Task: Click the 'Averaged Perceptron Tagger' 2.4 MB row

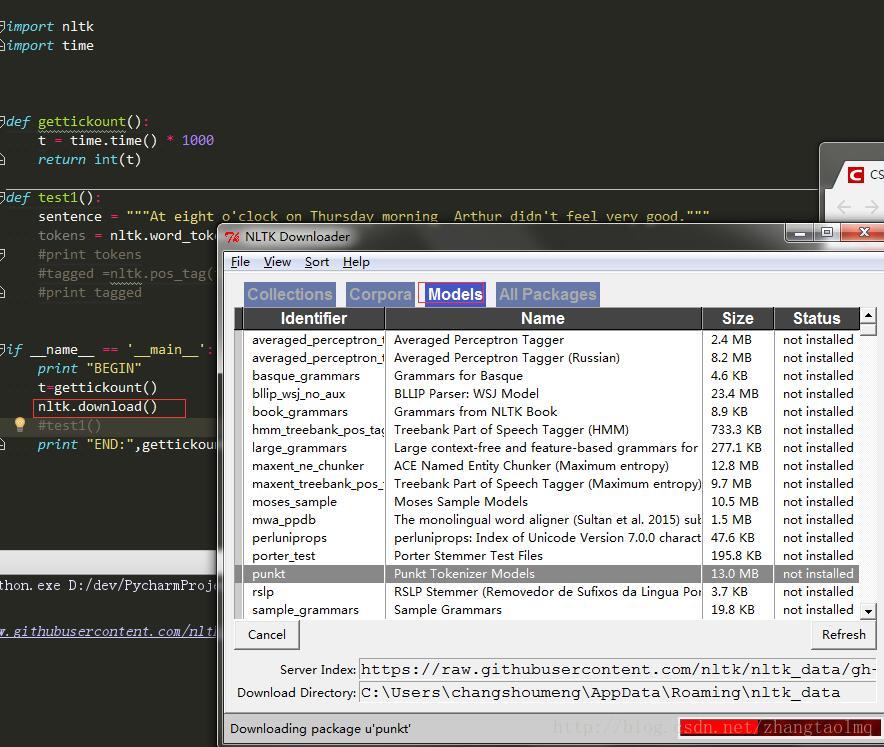Action: 547,340
